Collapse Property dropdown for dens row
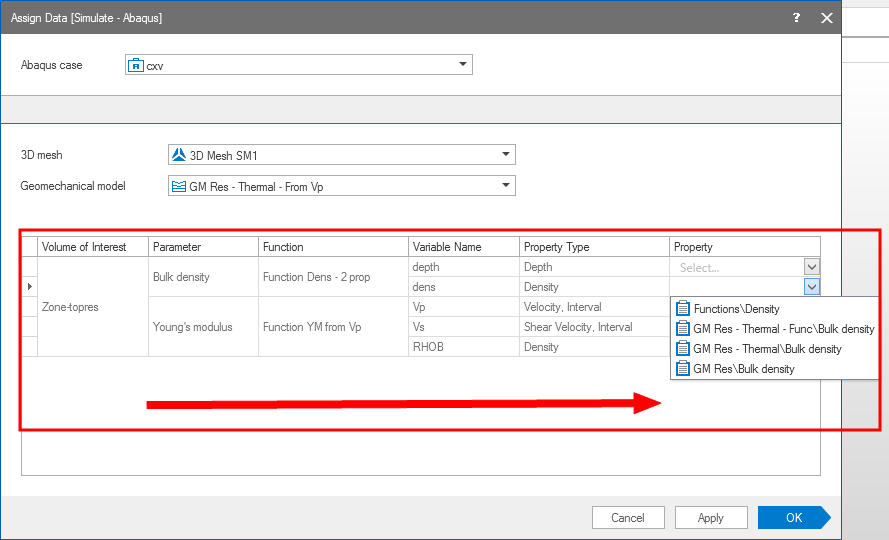The width and height of the screenshot is (889, 540). pos(812,287)
